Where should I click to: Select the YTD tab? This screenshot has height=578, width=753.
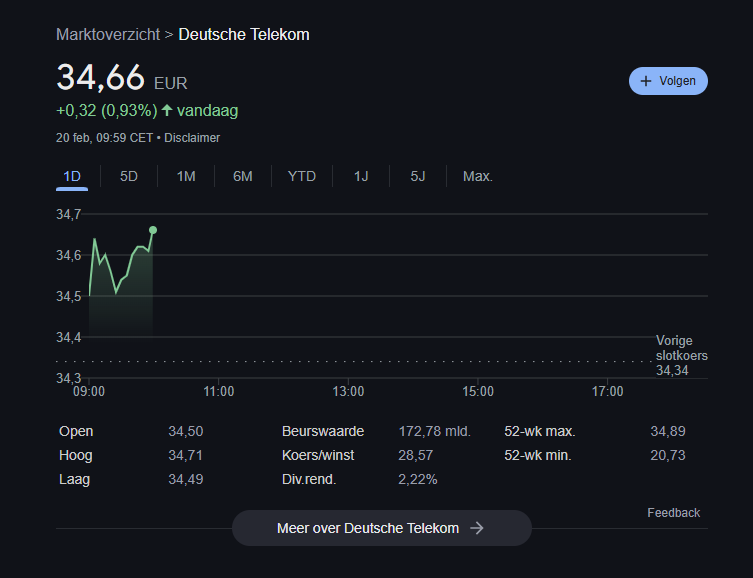[302, 177]
